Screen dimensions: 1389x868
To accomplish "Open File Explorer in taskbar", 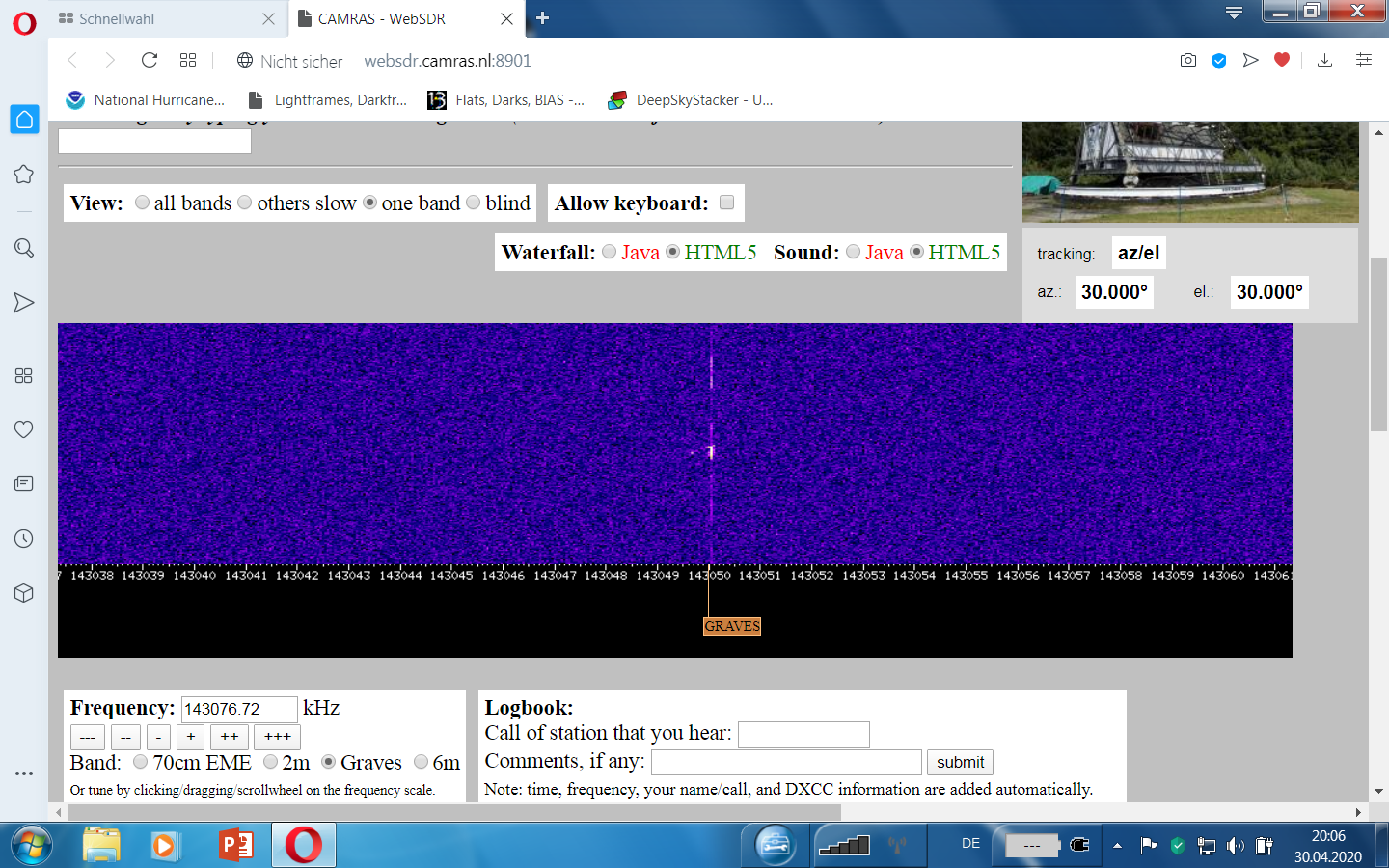I will pos(101,846).
